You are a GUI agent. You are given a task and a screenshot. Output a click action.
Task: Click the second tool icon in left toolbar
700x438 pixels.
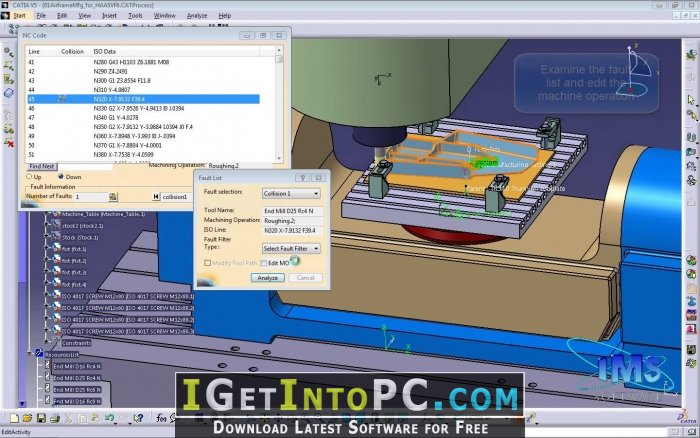(8, 66)
